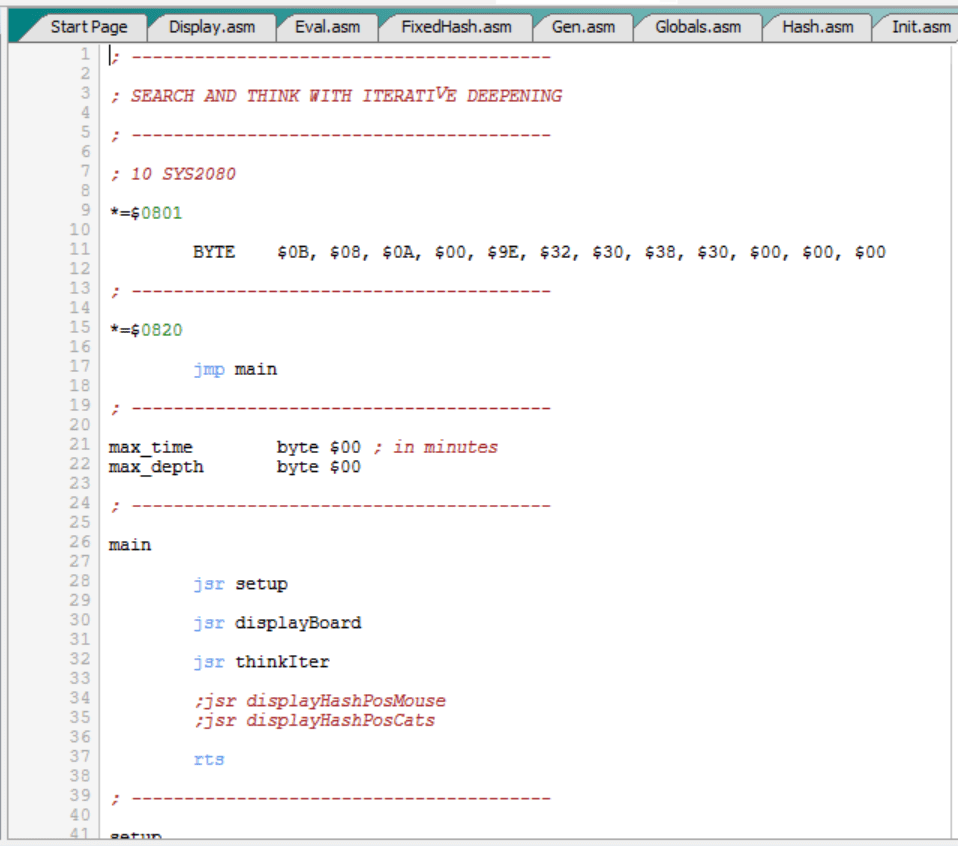Screen dimensions: 958x846
Task: Open the Gen.asm tab
Action: click(583, 27)
